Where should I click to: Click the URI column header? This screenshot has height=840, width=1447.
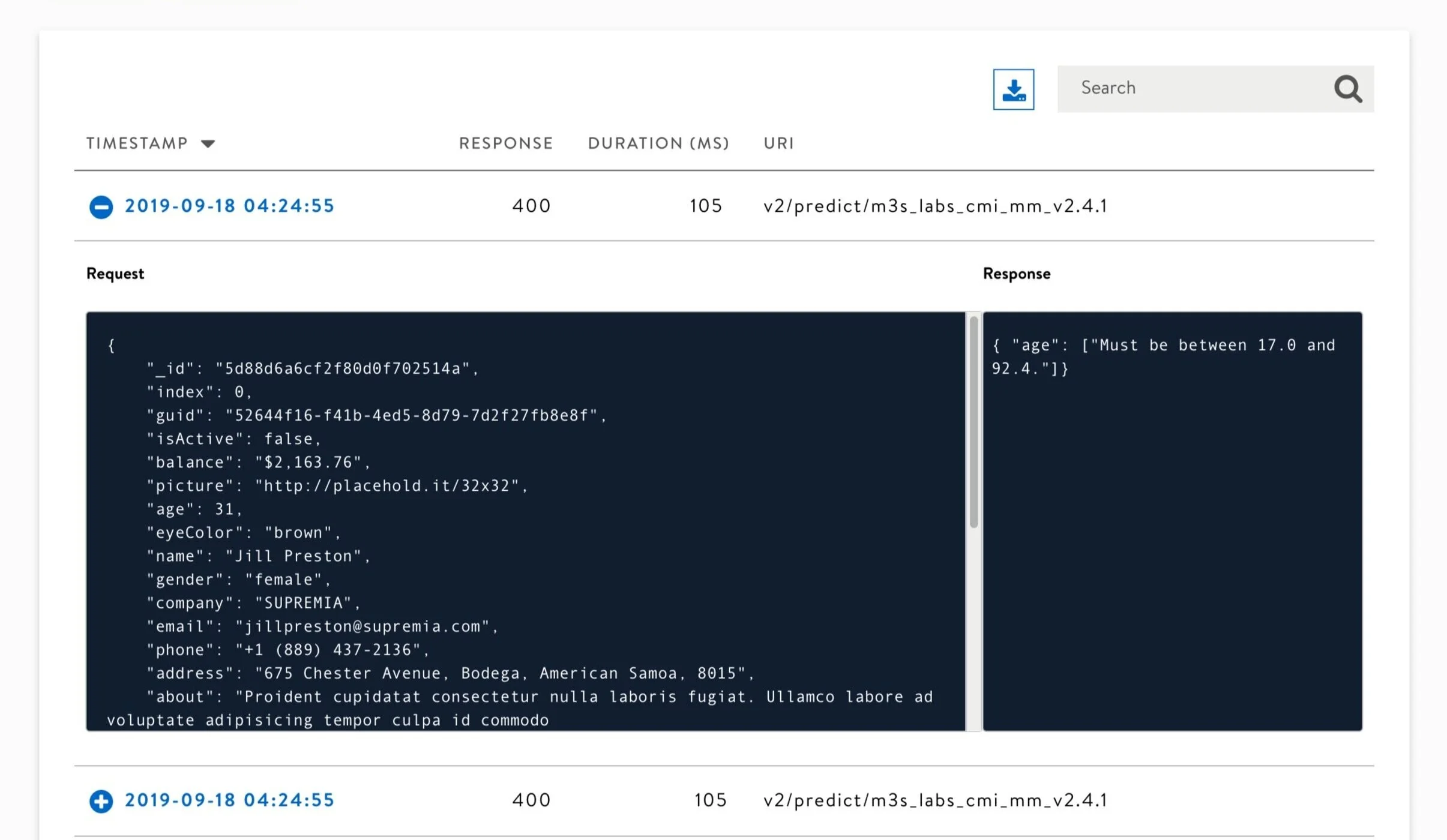tap(778, 143)
